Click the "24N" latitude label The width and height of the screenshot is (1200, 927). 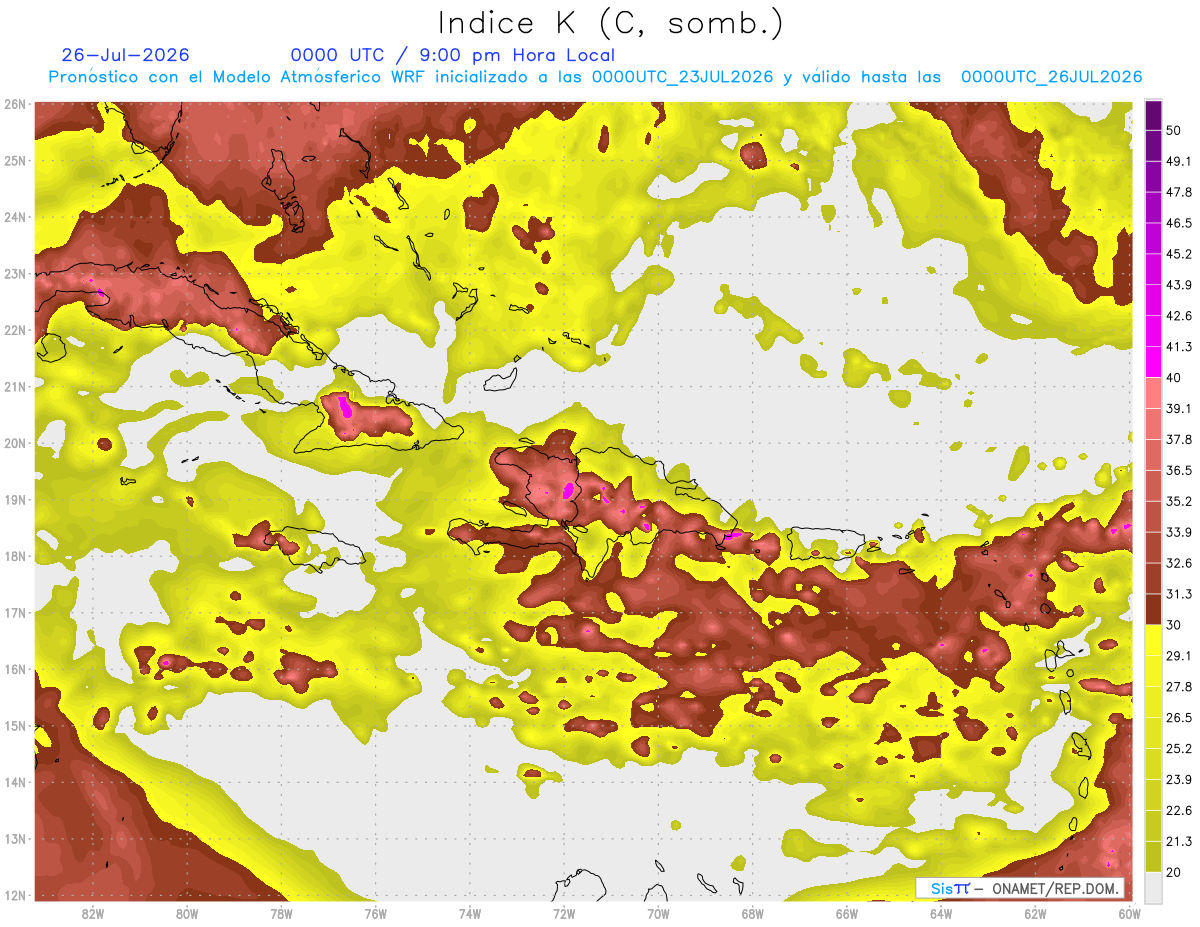[x=15, y=217]
